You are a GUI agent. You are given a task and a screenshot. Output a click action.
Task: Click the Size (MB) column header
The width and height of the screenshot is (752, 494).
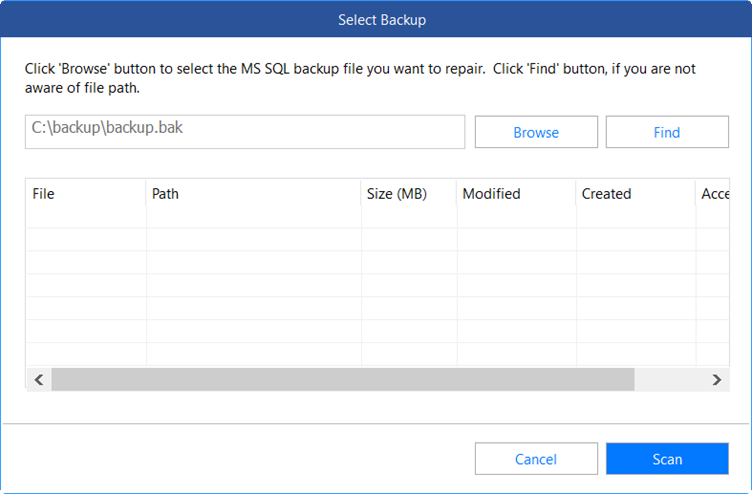[x=408, y=194]
